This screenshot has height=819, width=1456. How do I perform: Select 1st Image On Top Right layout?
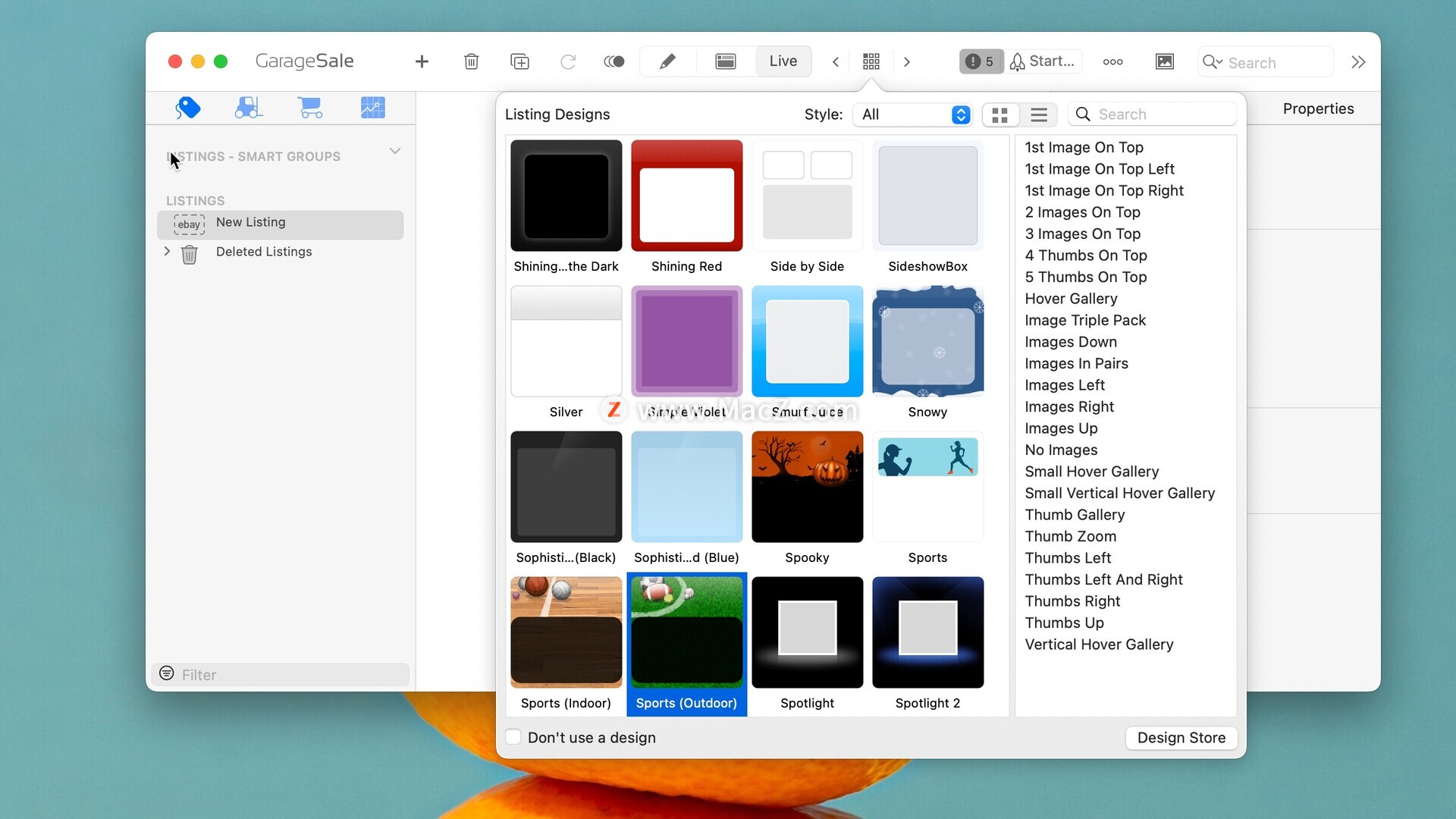click(x=1103, y=190)
